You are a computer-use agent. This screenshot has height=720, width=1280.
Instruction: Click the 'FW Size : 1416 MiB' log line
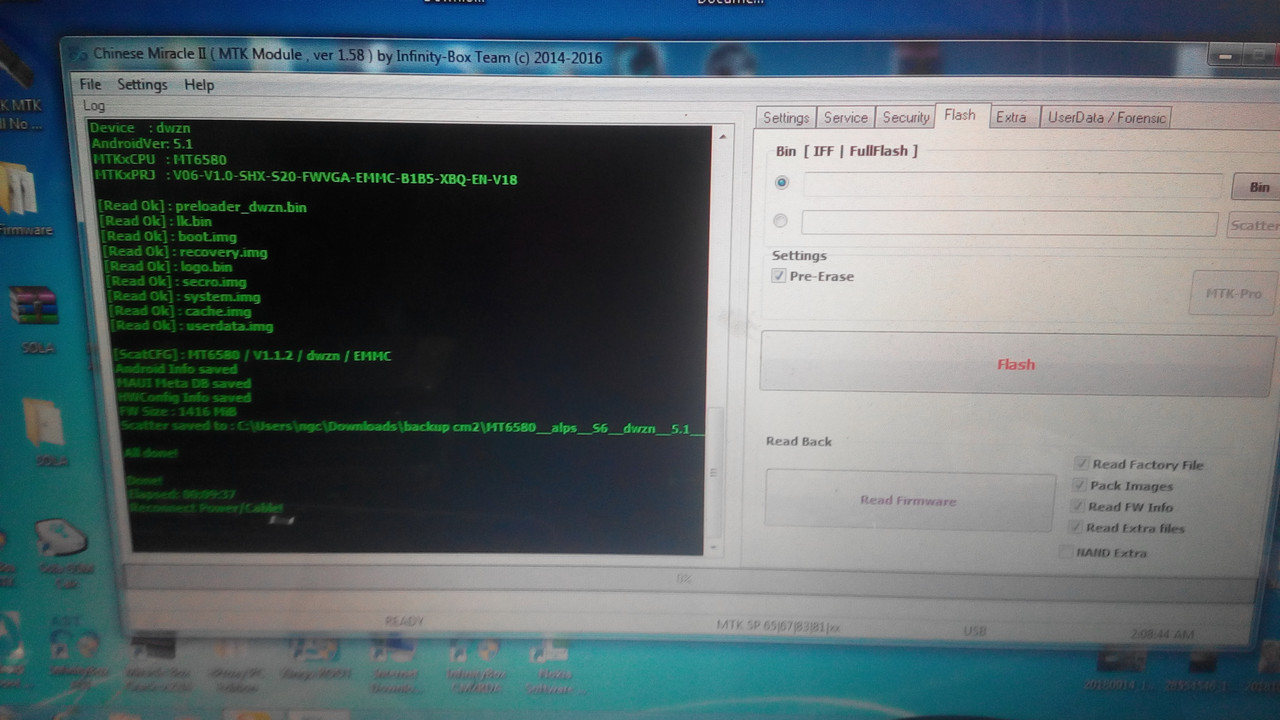(x=176, y=411)
